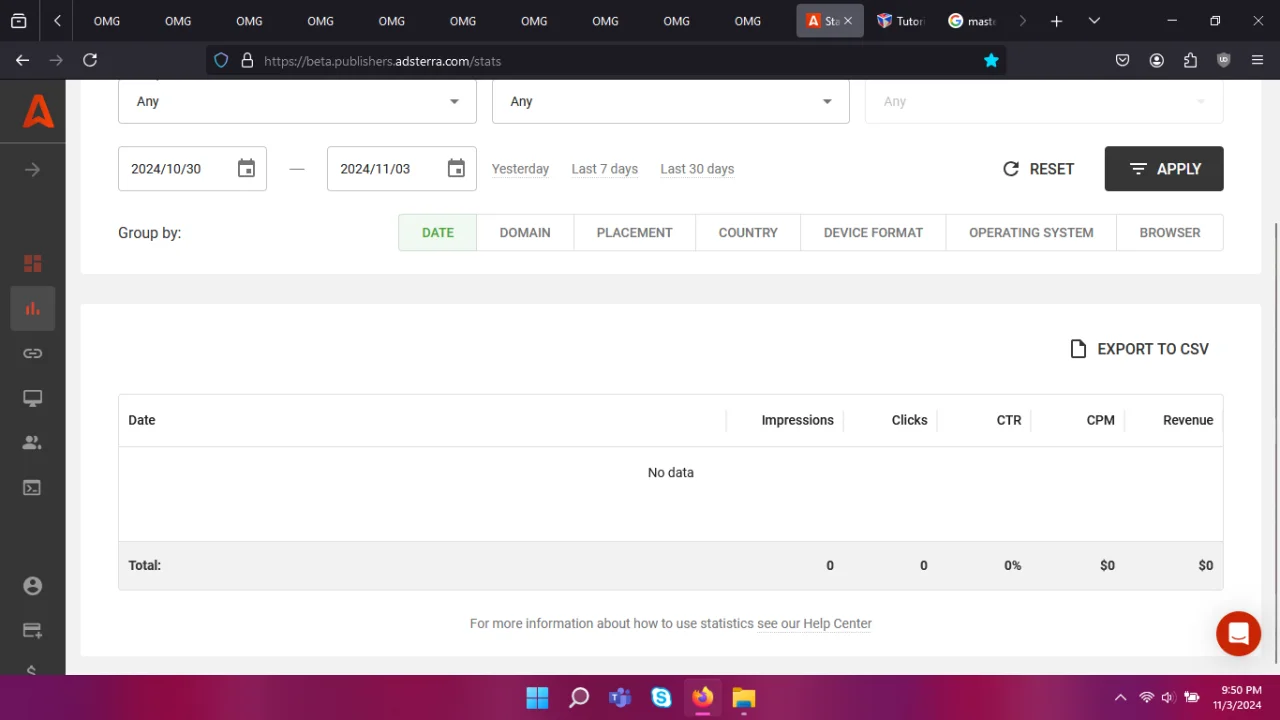The width and height of the screenshot is (1280, 720).
Task: Open the Statistics bar-chart sidebar icon
Action: point(33,308)
